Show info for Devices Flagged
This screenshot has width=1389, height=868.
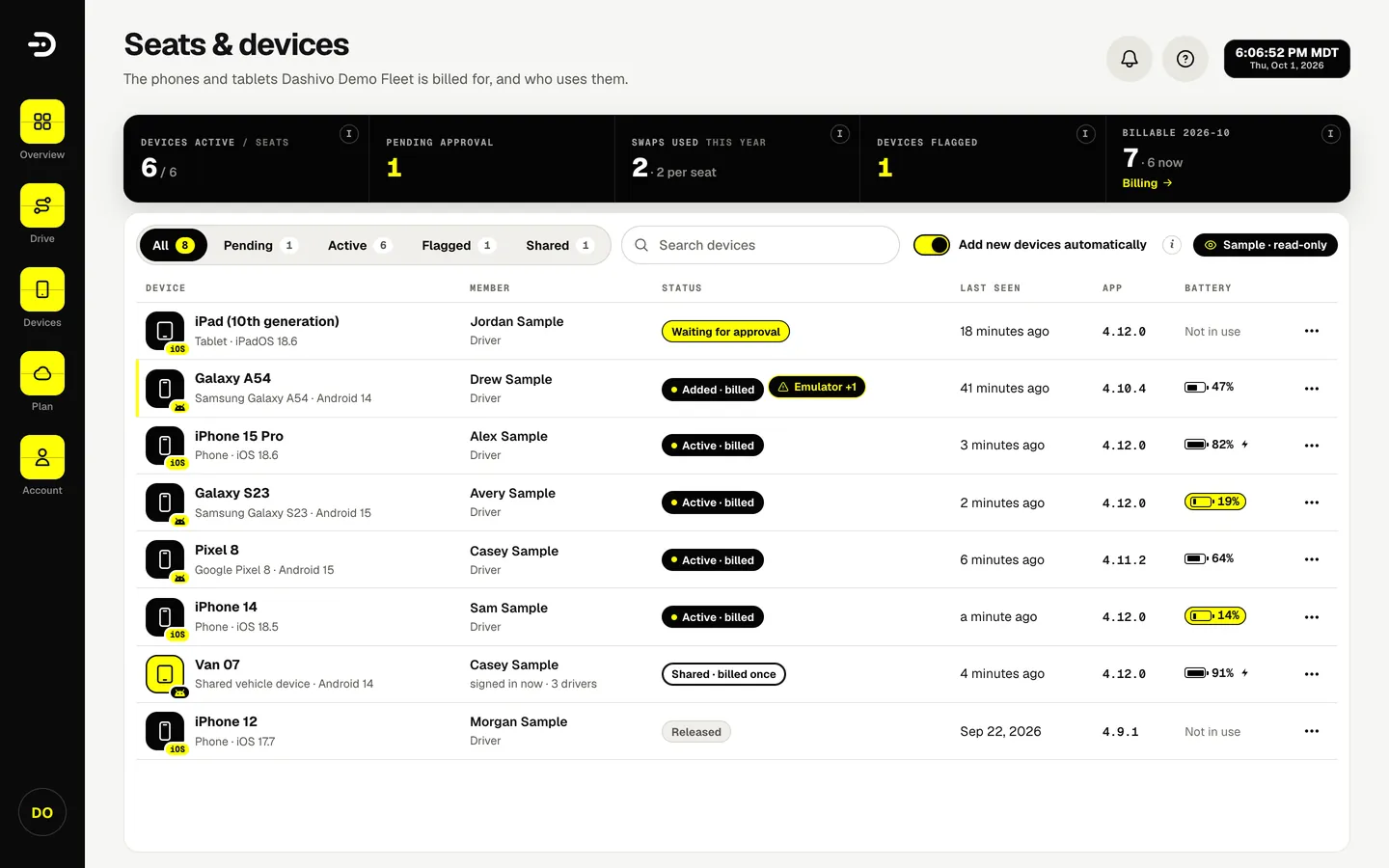click(1085, 134)
